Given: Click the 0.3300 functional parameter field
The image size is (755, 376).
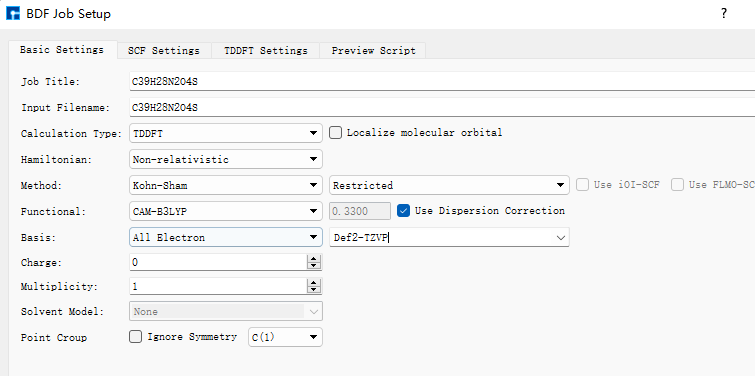Looking at the screenshot, I should (360, 211).
